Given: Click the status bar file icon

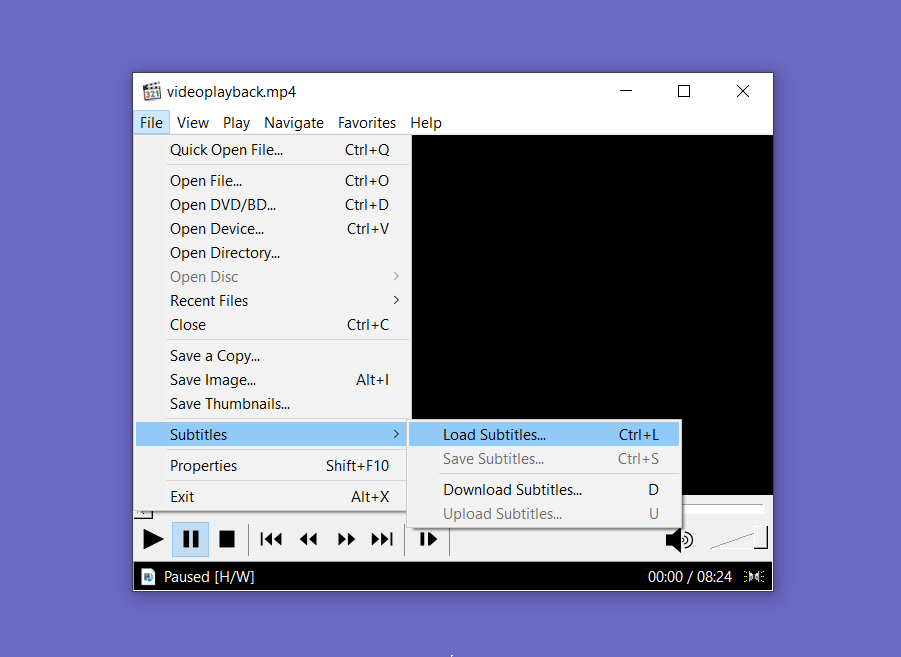Looking at the screenshot, I should point(148,577).
